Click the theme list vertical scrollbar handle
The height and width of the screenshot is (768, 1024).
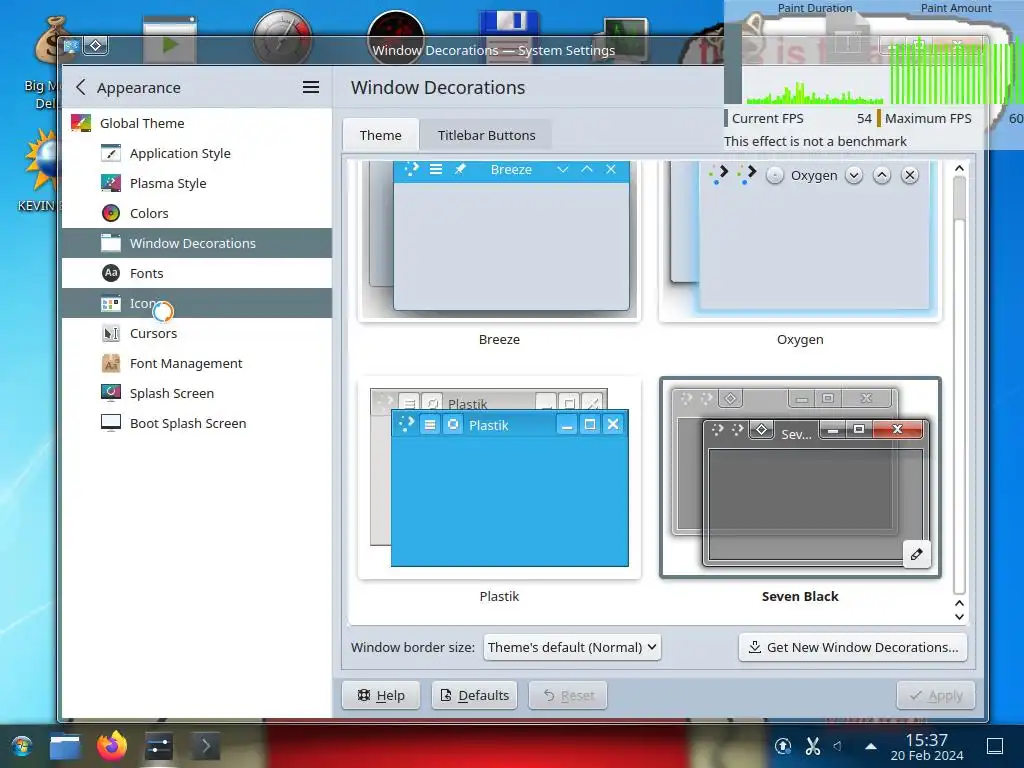click(959, 199)
